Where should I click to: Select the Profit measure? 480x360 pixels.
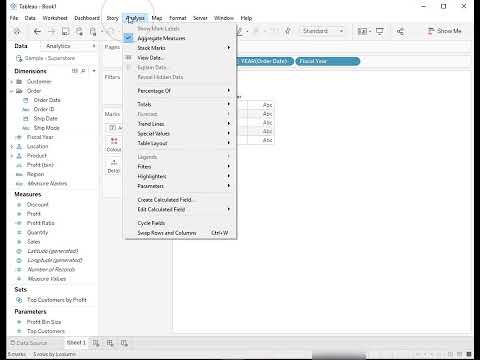(34, 214)
